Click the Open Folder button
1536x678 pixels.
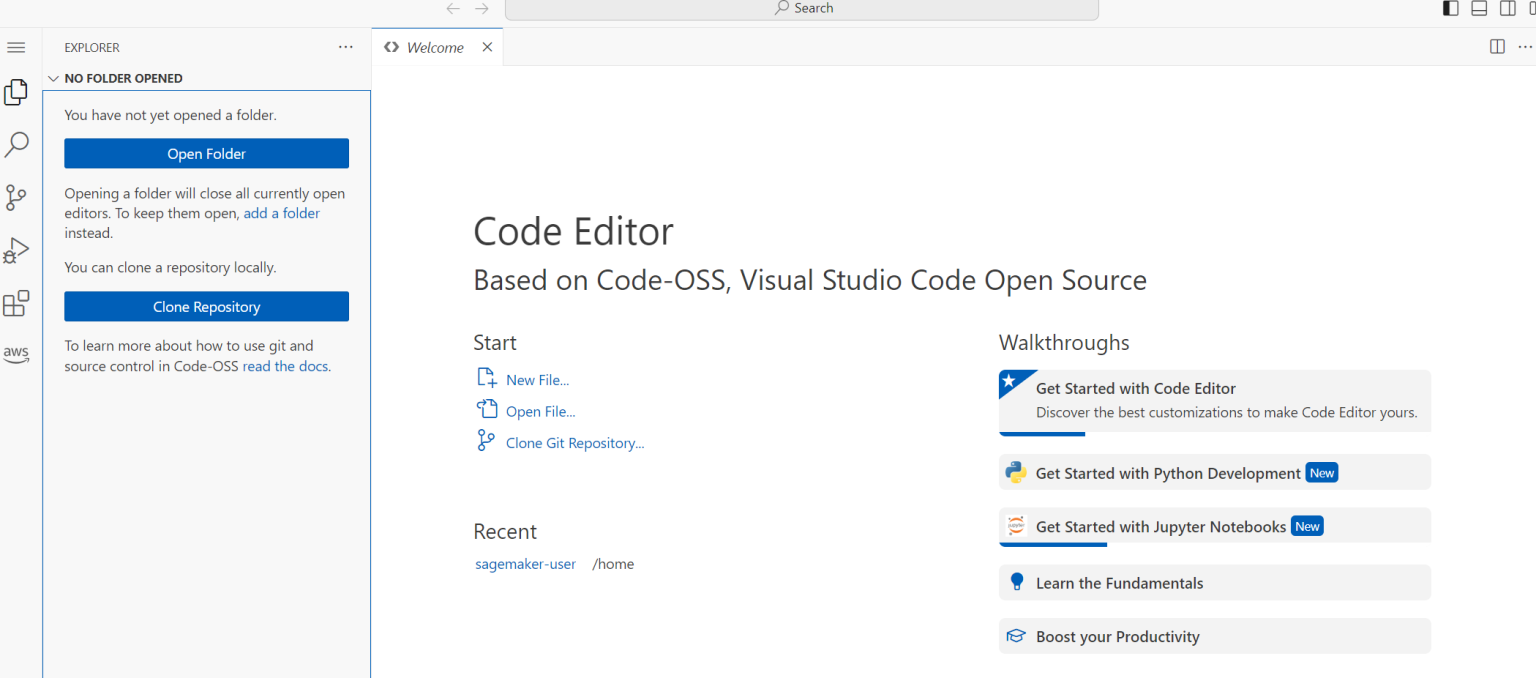pos(206,153)
